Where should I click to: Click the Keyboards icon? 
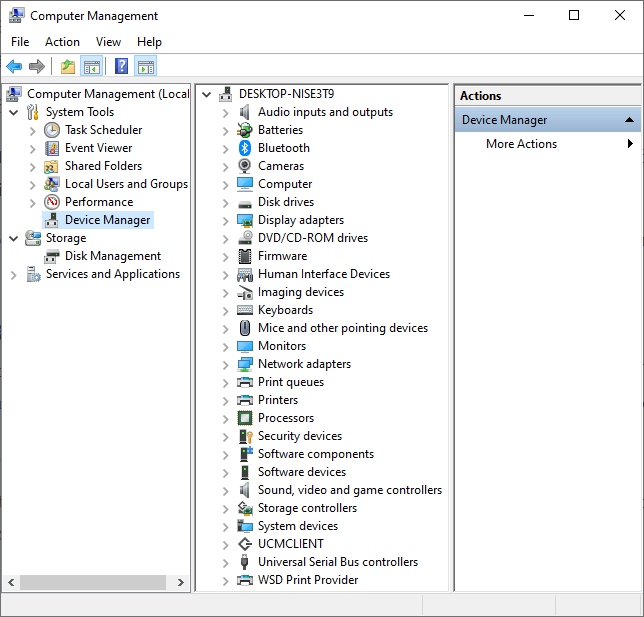pos(245,310)
